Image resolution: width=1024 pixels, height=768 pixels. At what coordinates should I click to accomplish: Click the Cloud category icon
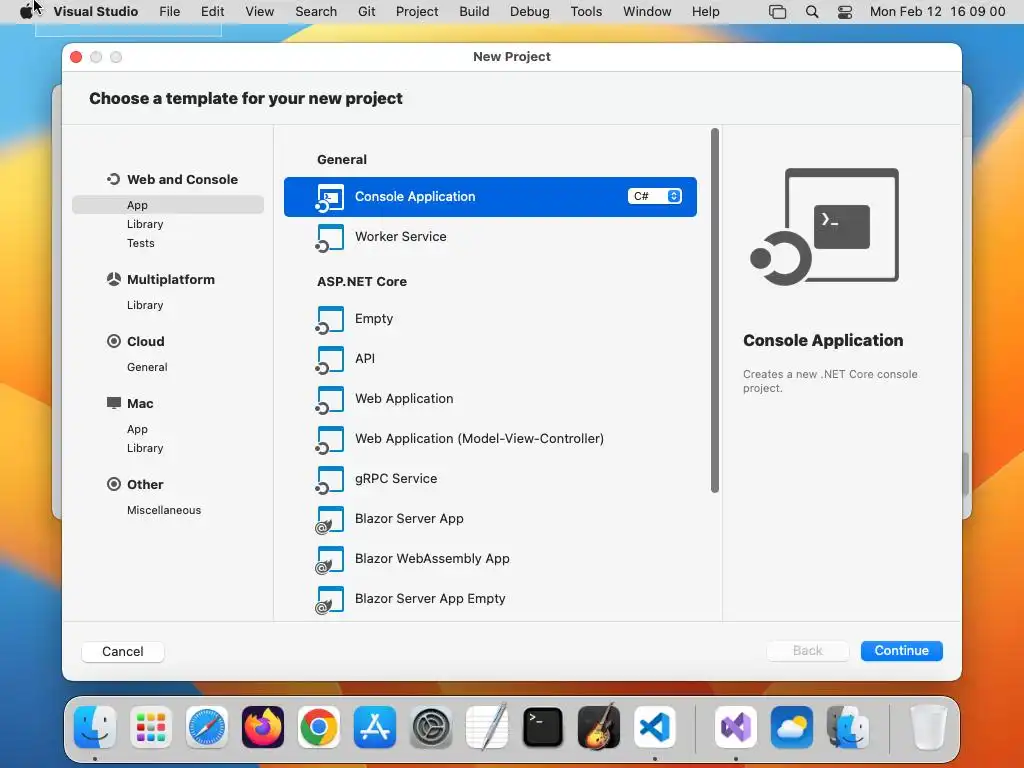(x=114, y=341)
